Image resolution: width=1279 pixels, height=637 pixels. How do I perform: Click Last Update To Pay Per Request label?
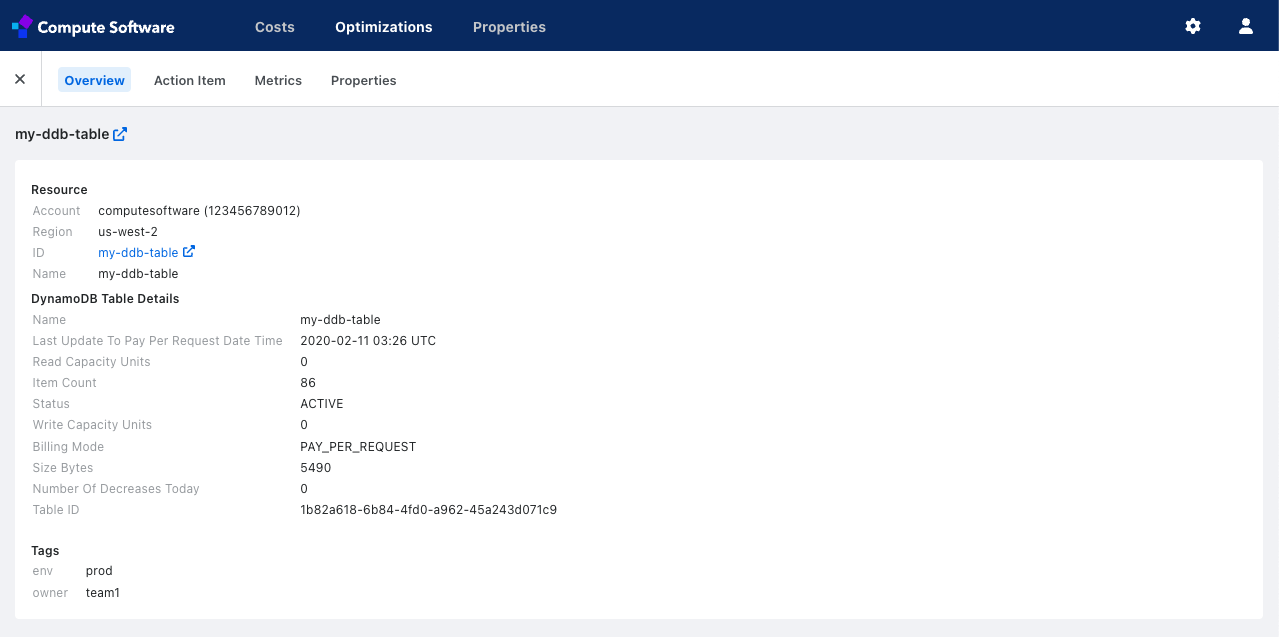pos(158,341)
